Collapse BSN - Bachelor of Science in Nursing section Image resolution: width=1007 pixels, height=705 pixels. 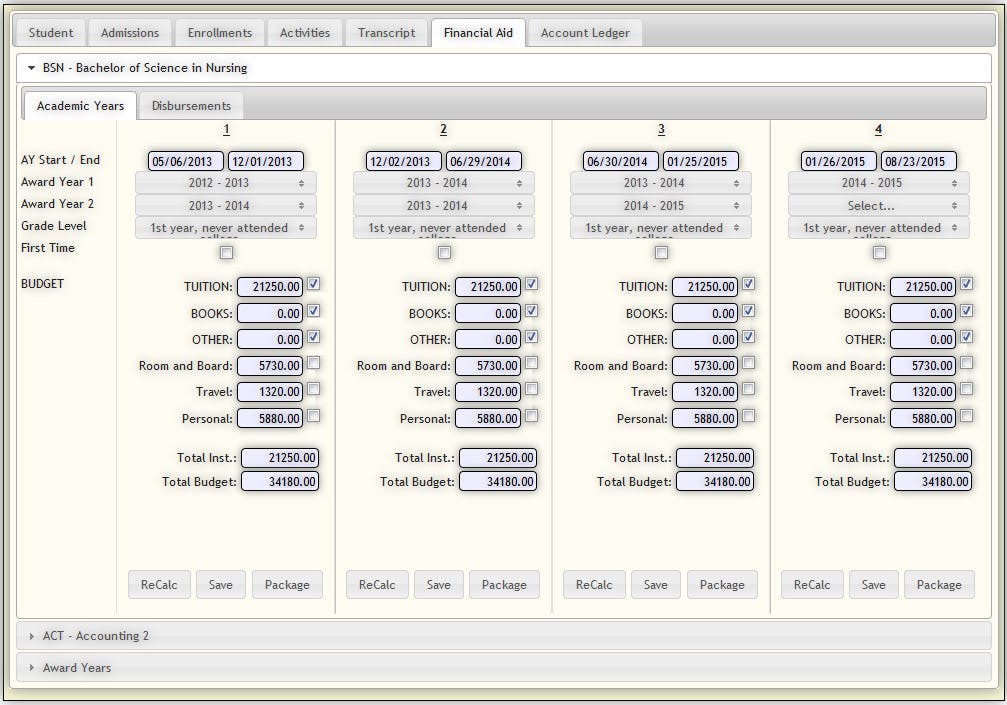(x=504, y=68)
